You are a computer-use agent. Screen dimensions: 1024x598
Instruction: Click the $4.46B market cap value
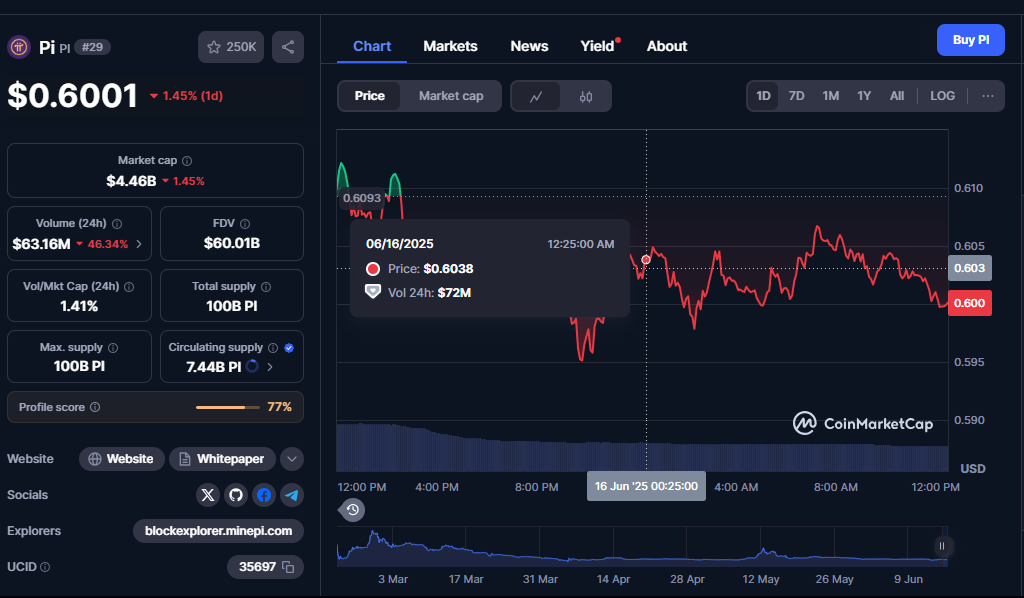click(x=131, y=181)
